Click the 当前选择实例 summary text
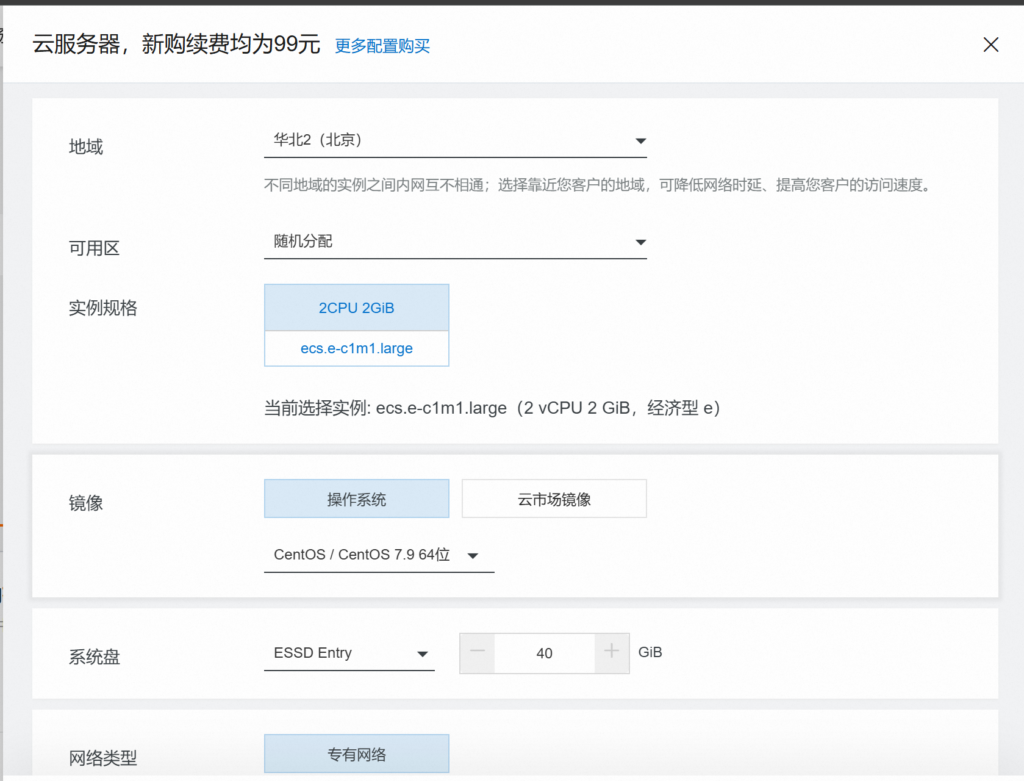 click(492, 408)
